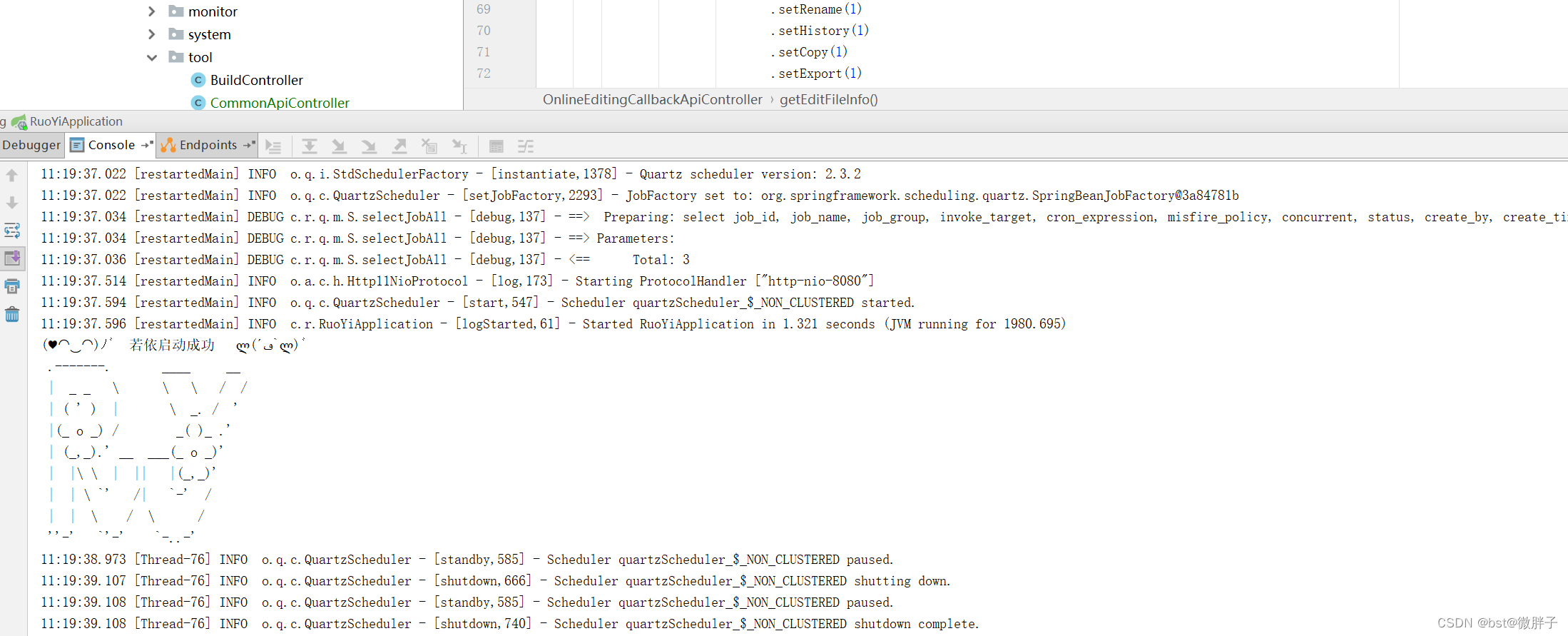Click the 11:19:38.973 scheduler paused log line
Screen dimensions: 1568x636
(467, 560)
